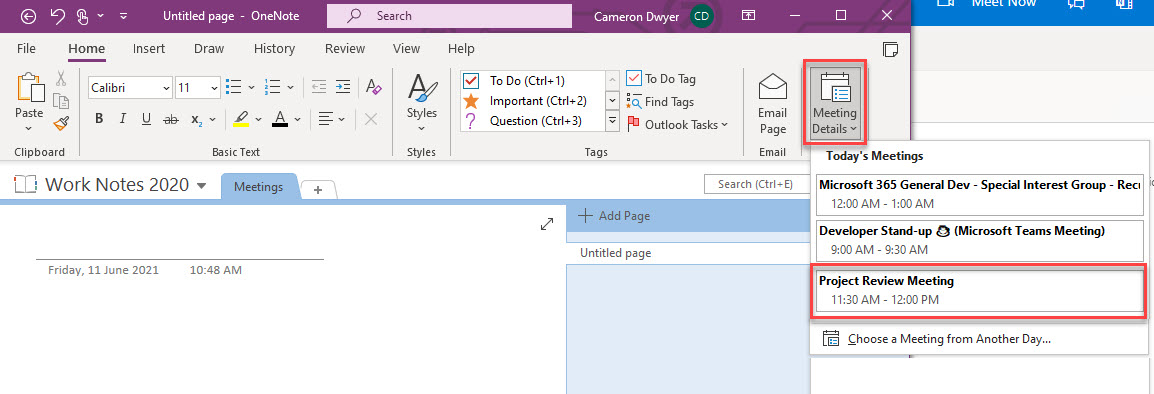Screen dimensions: 1154x394
Task: Apply numbered list formatting
Action: tap(273, 87)
